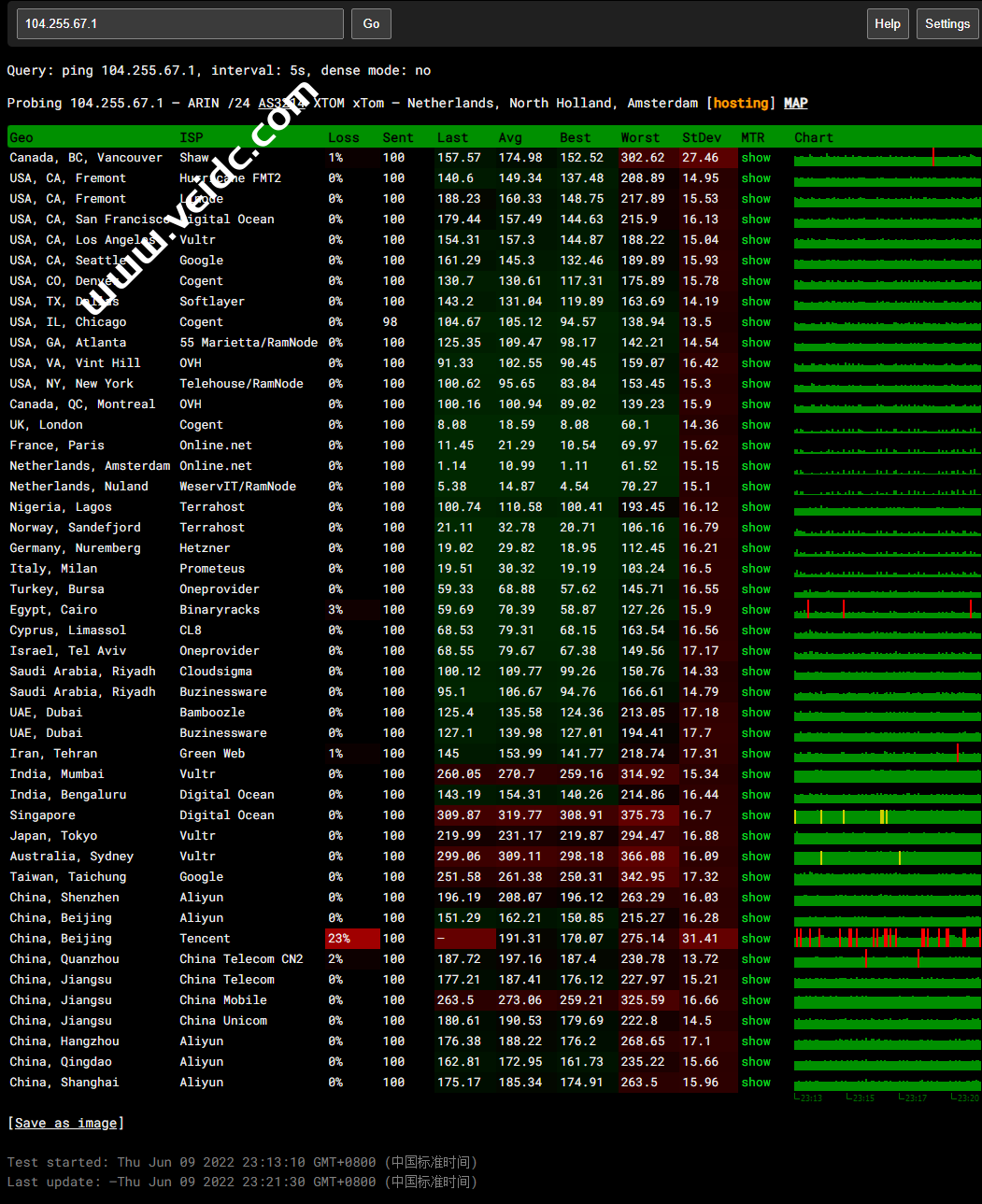The height and width of the screenshot is (1204, 982).
Task: Show MTR for UK, London
Action: tap(756, 425)
